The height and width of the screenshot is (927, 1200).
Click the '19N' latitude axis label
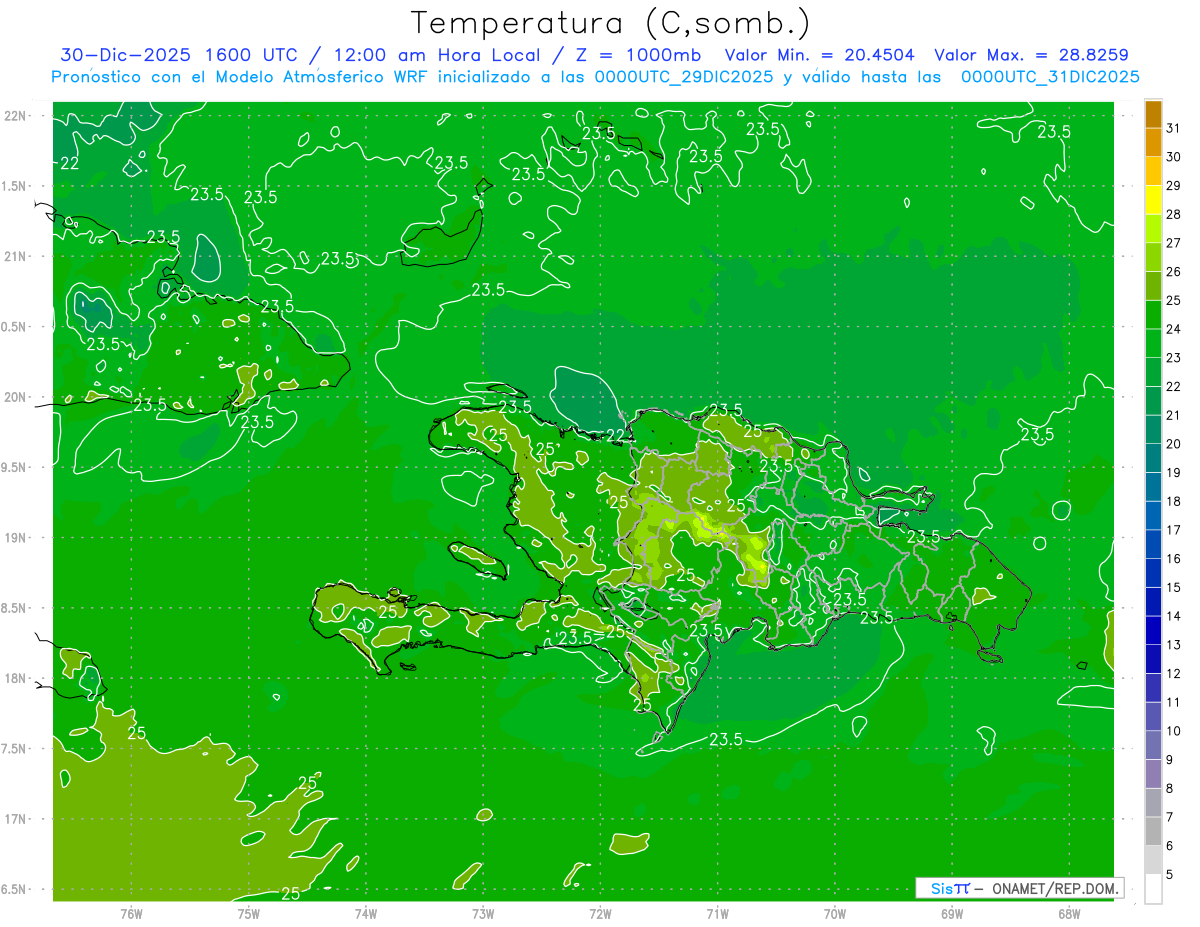click(x=15, y=537)
